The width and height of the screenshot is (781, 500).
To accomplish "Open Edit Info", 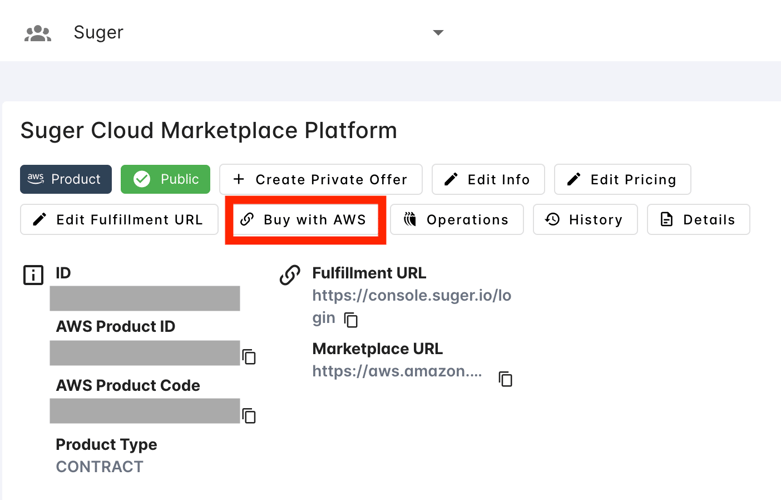I will pos(488,179).
